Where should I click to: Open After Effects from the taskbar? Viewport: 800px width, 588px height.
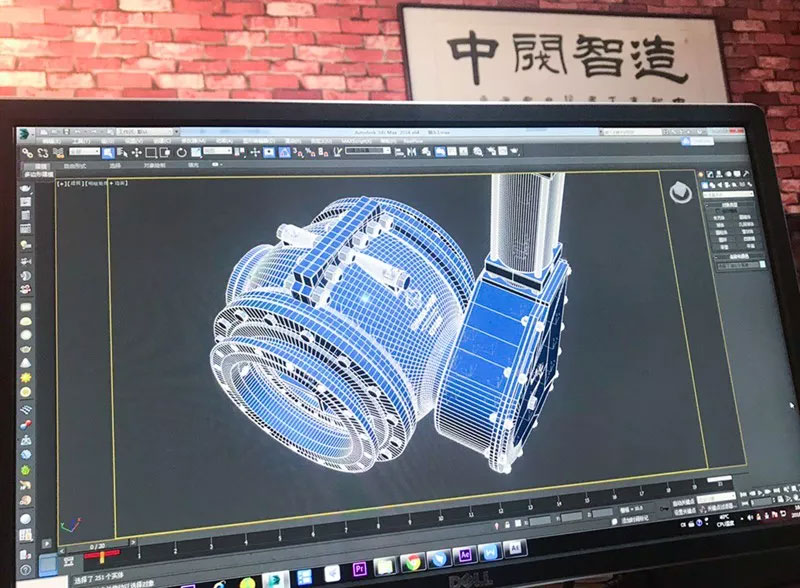464,557
